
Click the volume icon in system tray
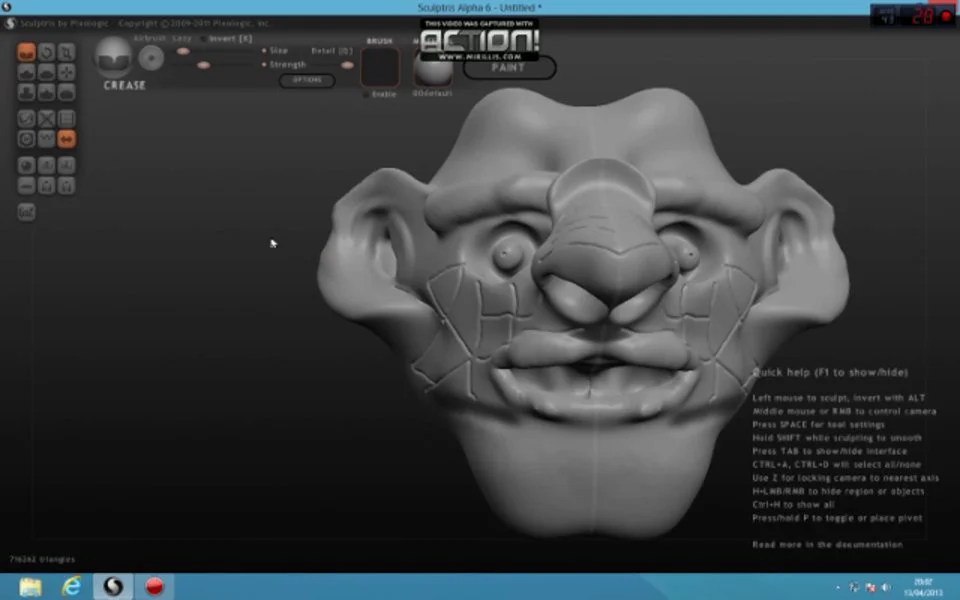(886, 588)
